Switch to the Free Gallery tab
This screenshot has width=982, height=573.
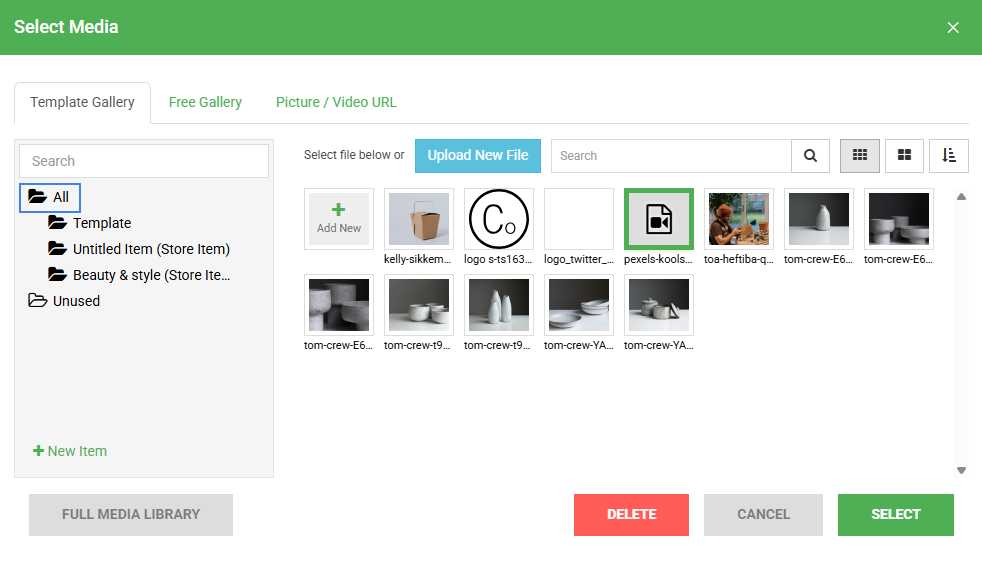coord(205,102)
